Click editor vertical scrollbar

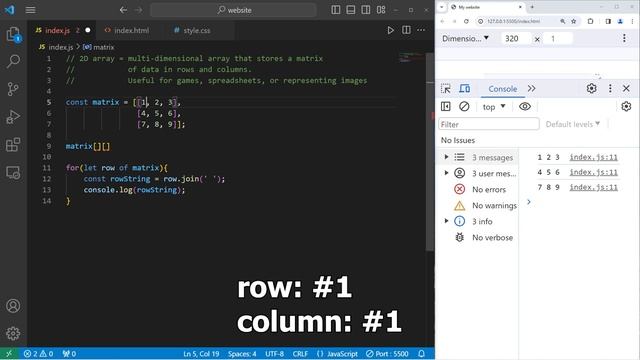430,151
